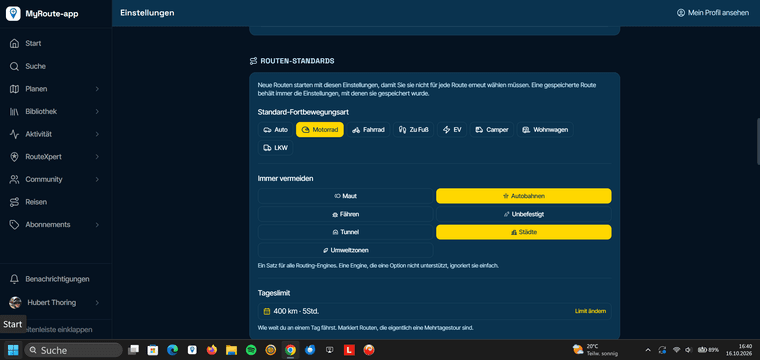Click the Wi-Fi tray icon

tap(676, 350)
